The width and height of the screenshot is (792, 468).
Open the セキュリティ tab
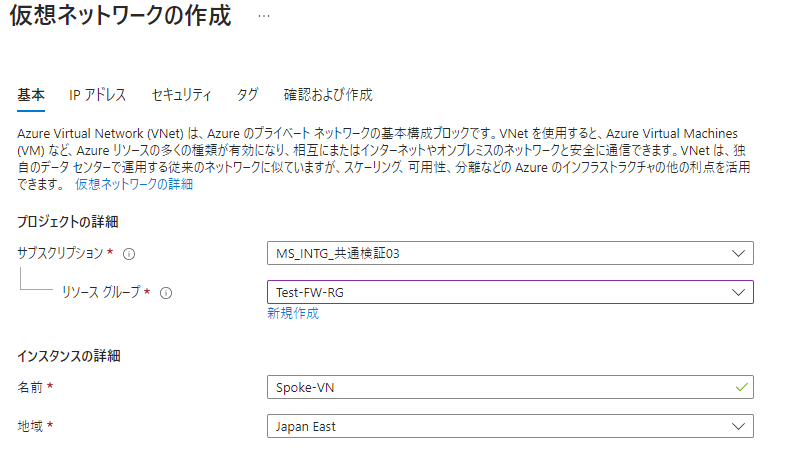(x=181, y=95)
